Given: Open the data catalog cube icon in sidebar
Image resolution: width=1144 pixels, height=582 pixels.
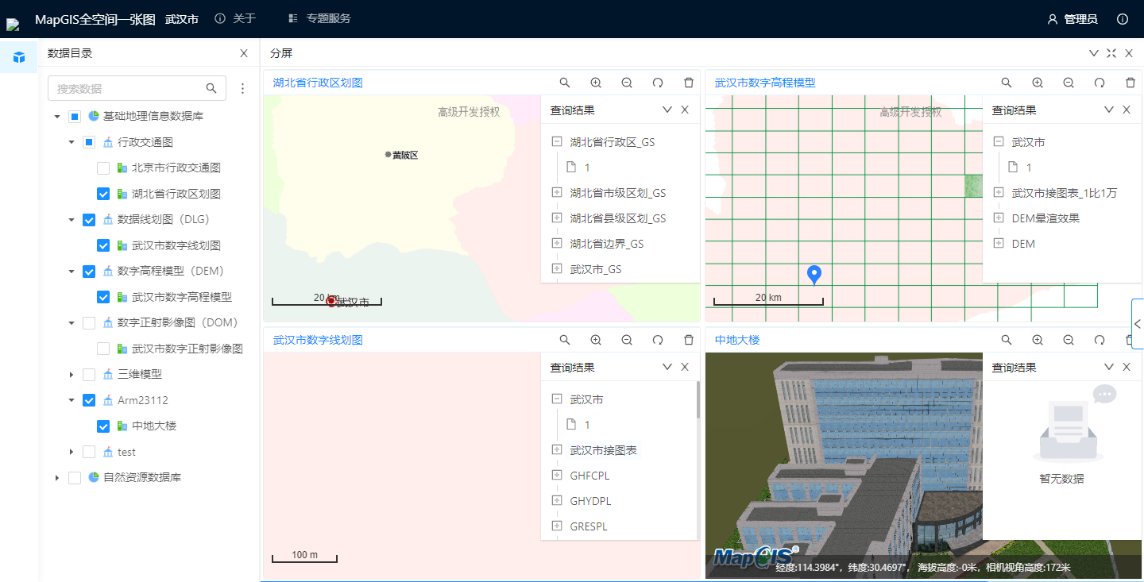Looking at the screenshot, I should coord(19,57).
